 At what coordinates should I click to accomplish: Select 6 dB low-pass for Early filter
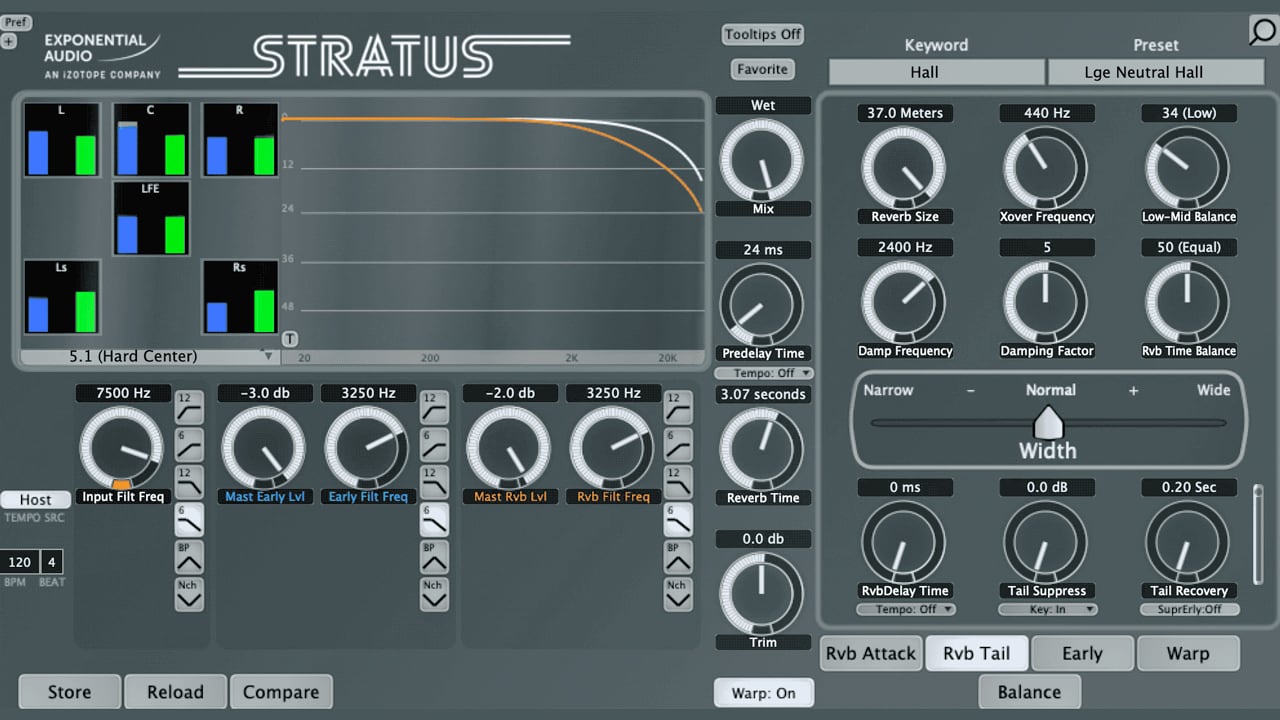point(434,519)
